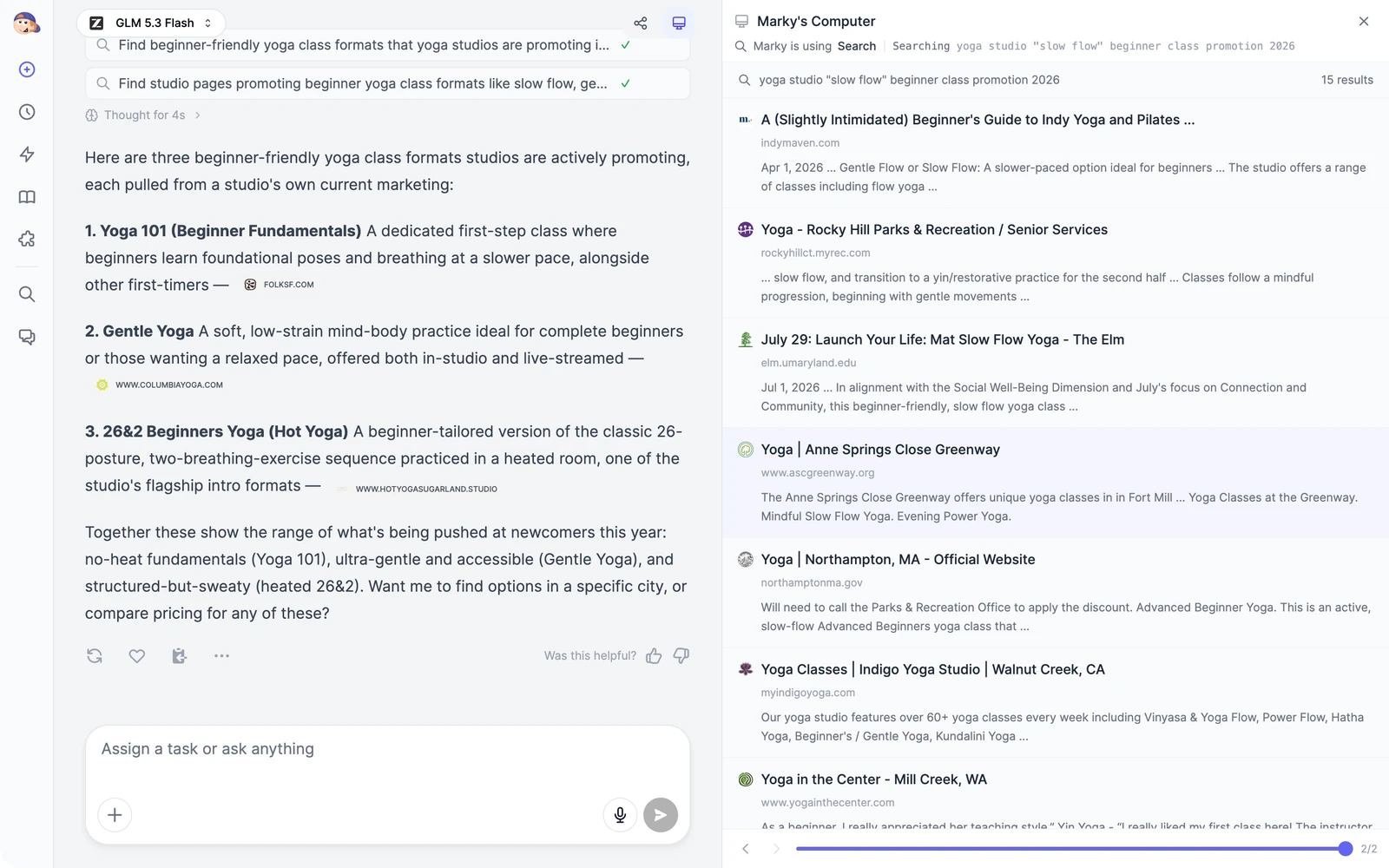Open the chat bubbles sidebar icon

pyautogui.click(x=27, y=337)
